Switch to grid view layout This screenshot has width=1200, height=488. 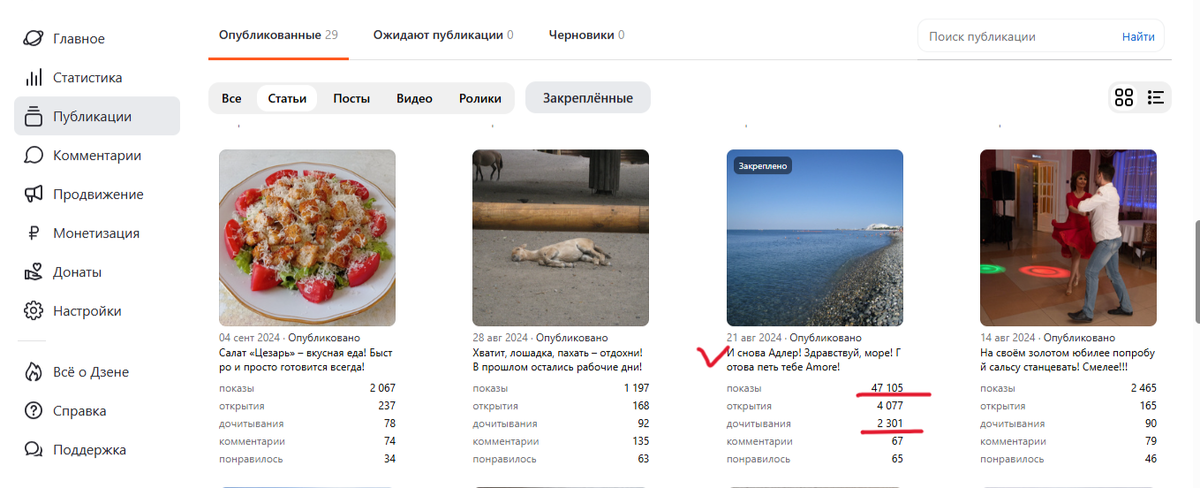1124,97
